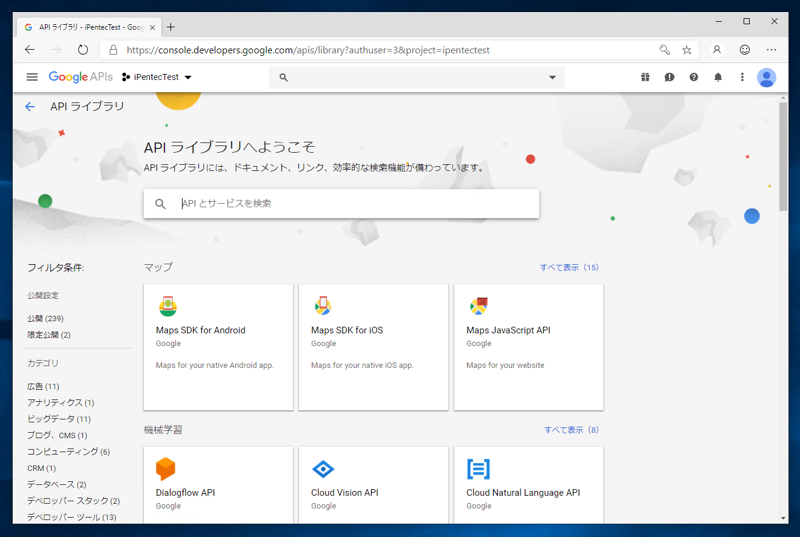The width and height of the screenshot is (800, 537).
Task: Filter category 広告 (11)
Action: point(43,387)
